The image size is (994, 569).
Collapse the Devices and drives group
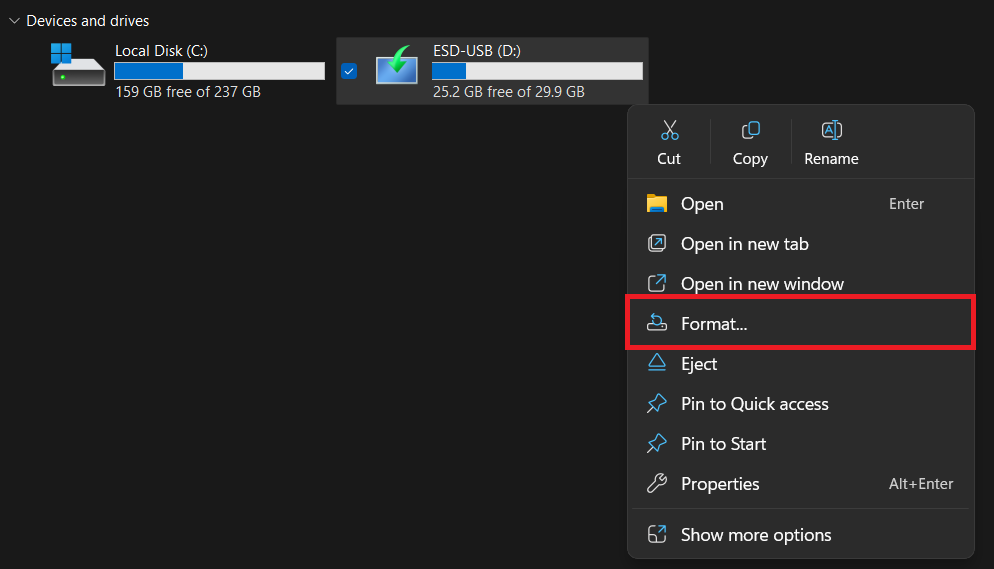14,21
